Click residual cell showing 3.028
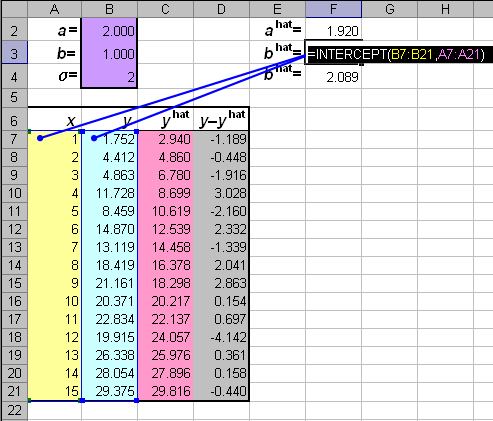 pos(221,193)
